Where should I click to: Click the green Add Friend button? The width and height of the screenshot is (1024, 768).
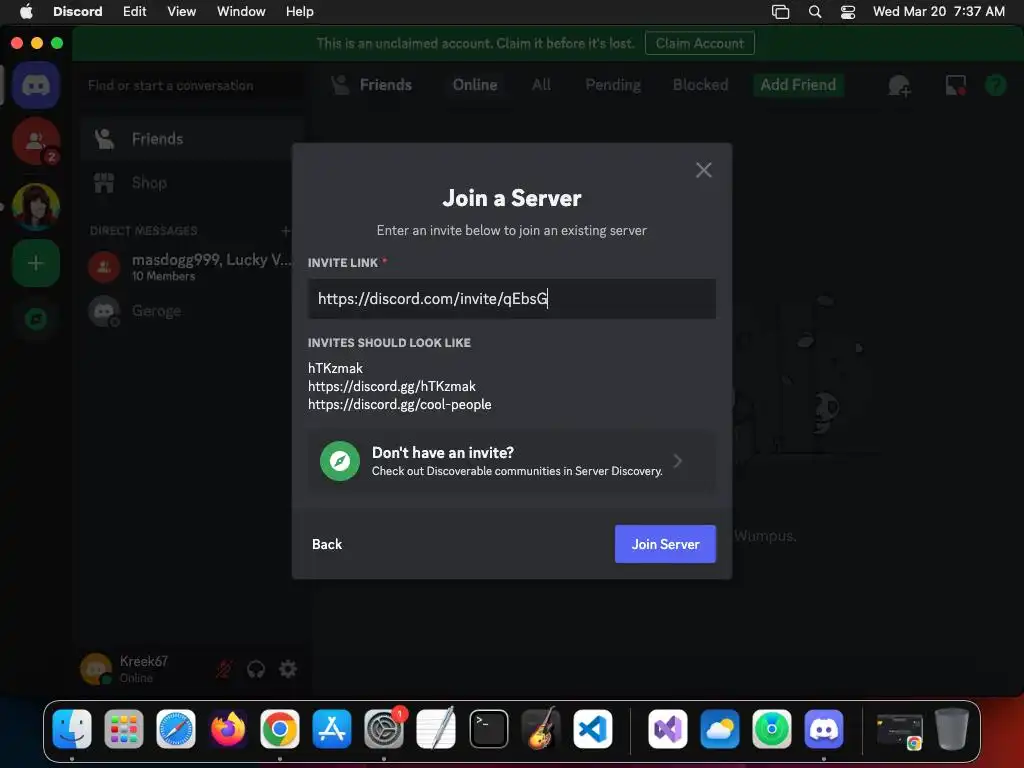pos(798,85)
